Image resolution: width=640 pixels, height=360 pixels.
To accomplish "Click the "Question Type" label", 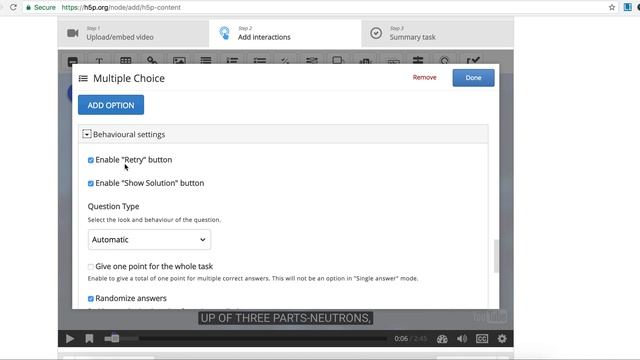I will (x=113, y=206).
